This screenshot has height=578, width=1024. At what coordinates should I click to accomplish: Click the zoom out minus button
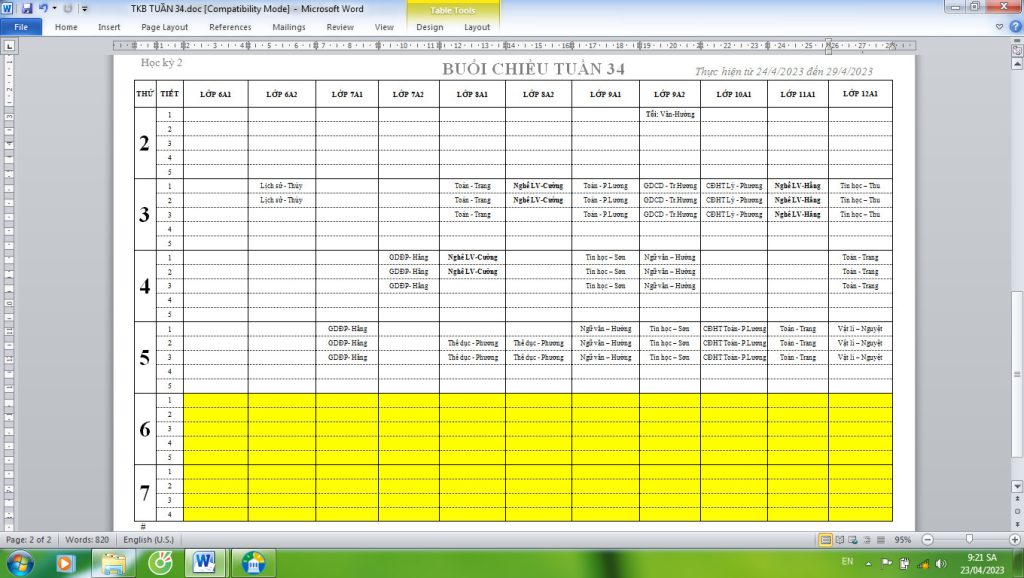pyautogui.click(x=928, y=540)
